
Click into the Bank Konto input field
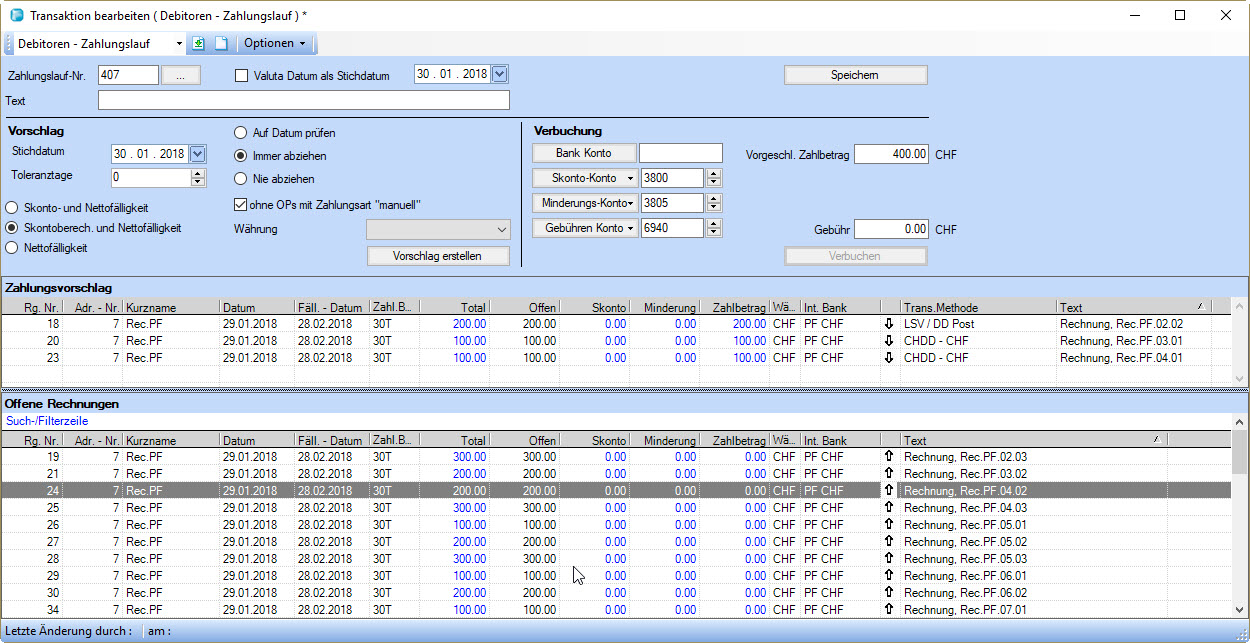coord(680,153)
